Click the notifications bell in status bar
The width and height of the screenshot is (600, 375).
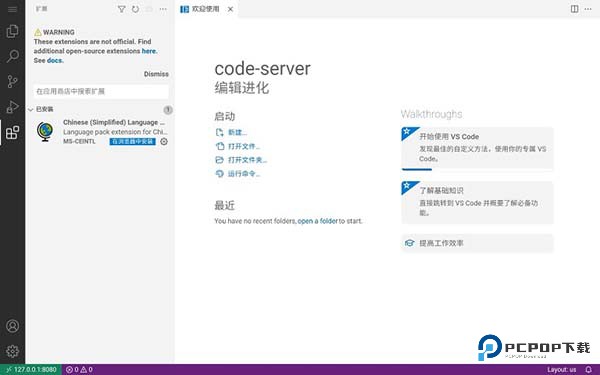click(x=589, y=370)
